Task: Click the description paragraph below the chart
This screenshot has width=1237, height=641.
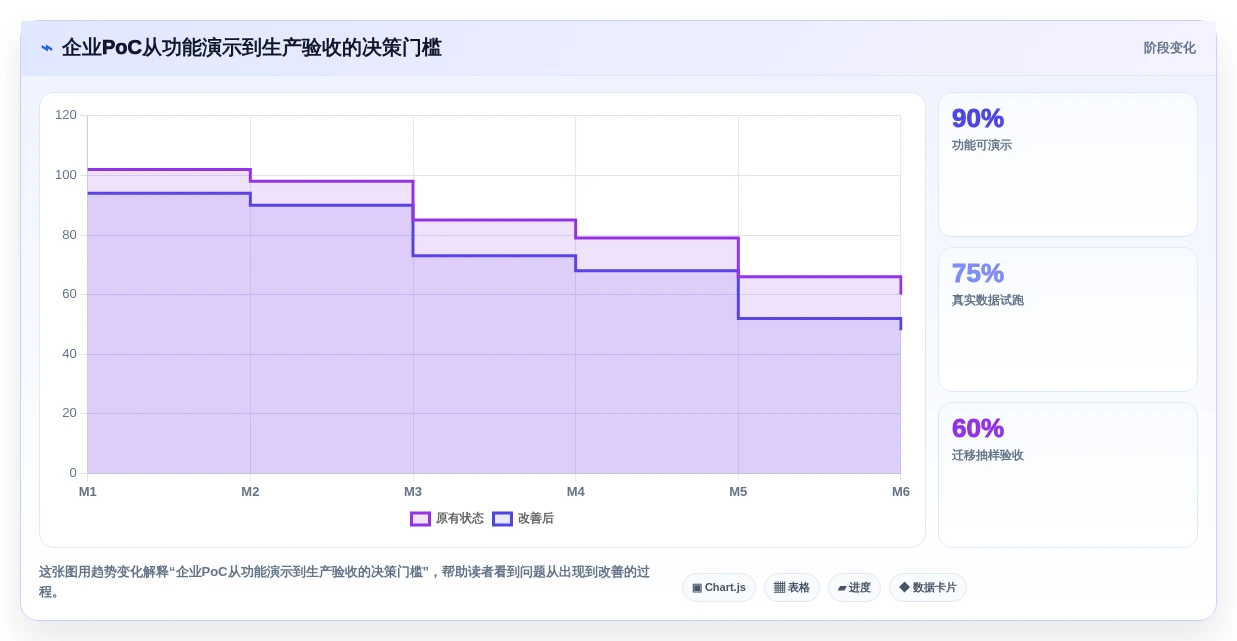Action: pyautogui.click(x=344, y=582)
